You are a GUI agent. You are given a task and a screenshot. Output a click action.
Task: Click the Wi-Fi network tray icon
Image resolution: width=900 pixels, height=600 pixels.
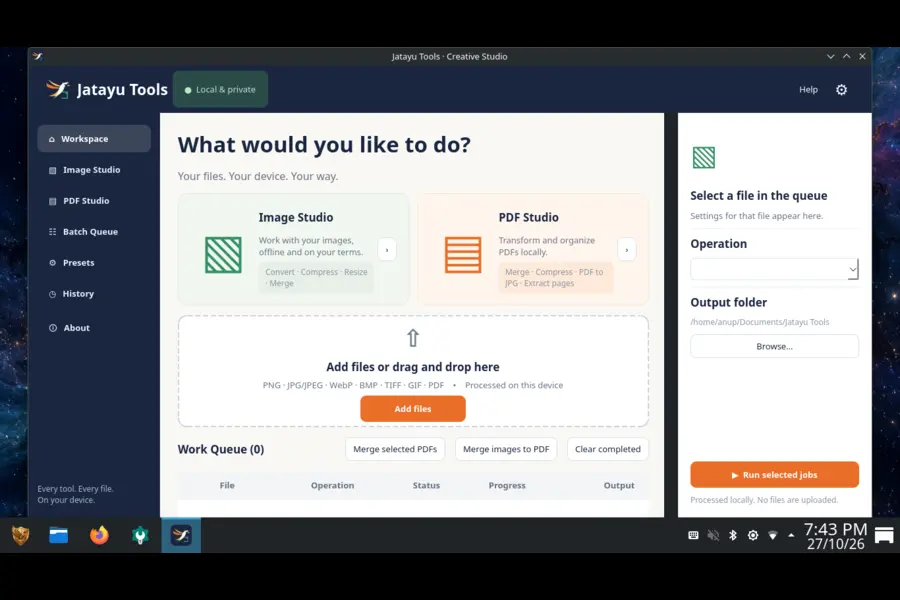click(773, 535)
